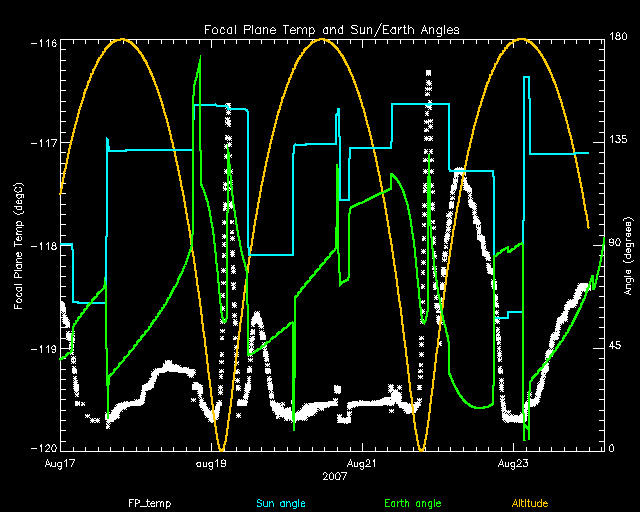Click the Aug21 x-axis date label
The width and height of the screenshot is (640, 512).
click(362, 464)
